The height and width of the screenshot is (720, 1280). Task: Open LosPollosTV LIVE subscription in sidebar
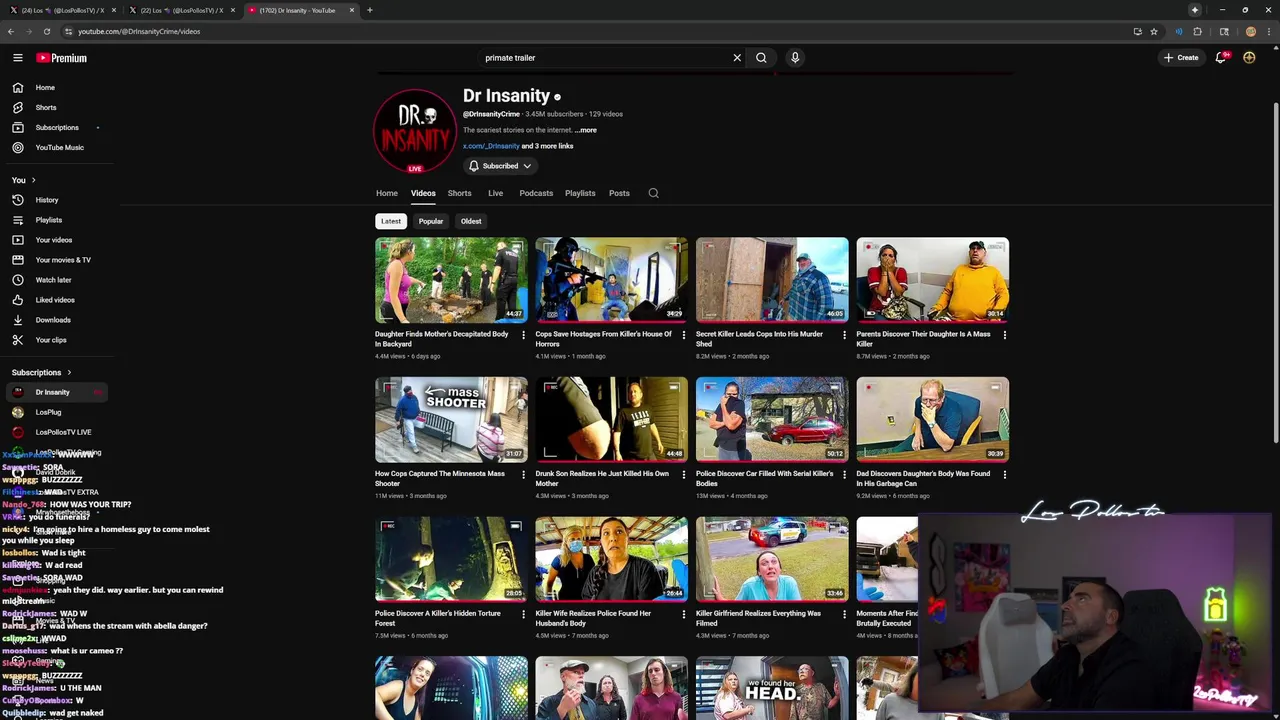click(x=56, y=432)
